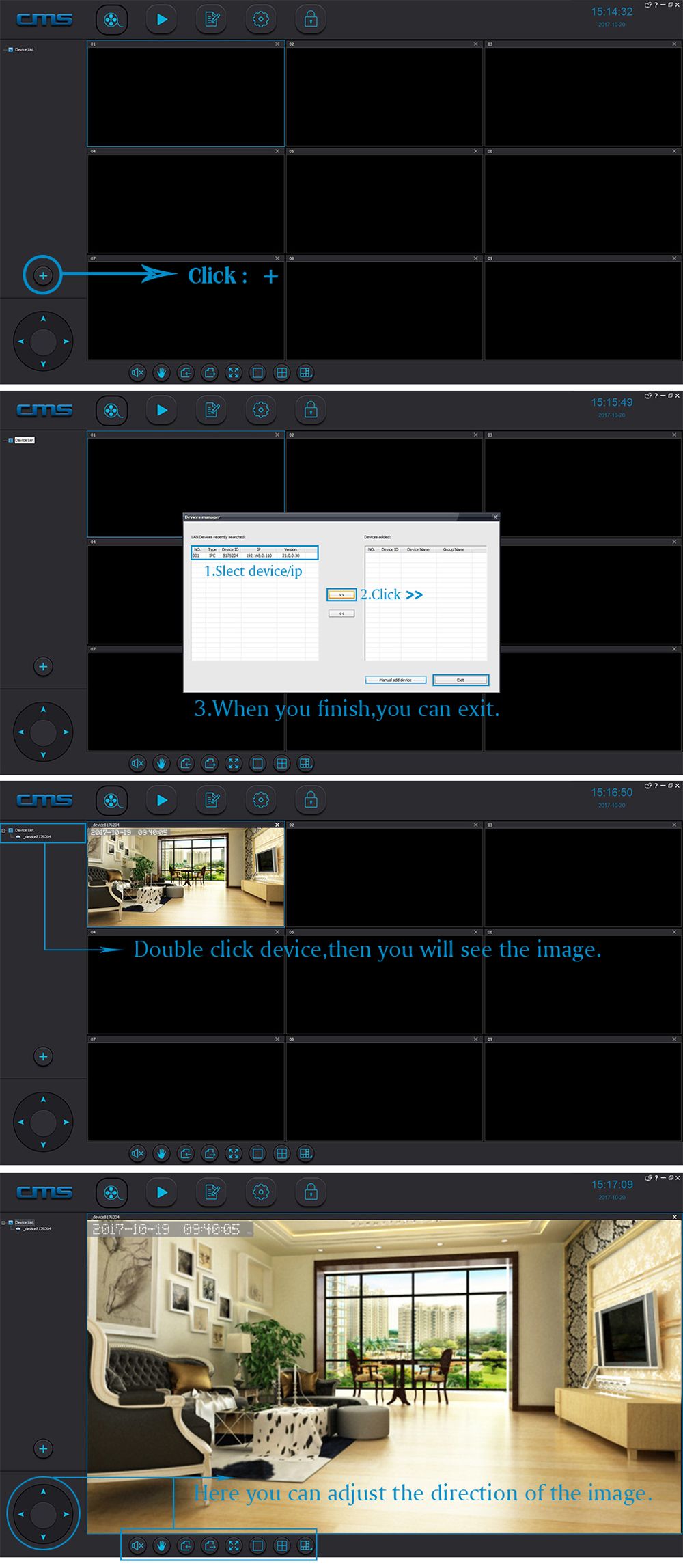The width and height of the screenshot is (683, 1568).
Task: Click the circled plus add-device button
Action: point(43,275)
